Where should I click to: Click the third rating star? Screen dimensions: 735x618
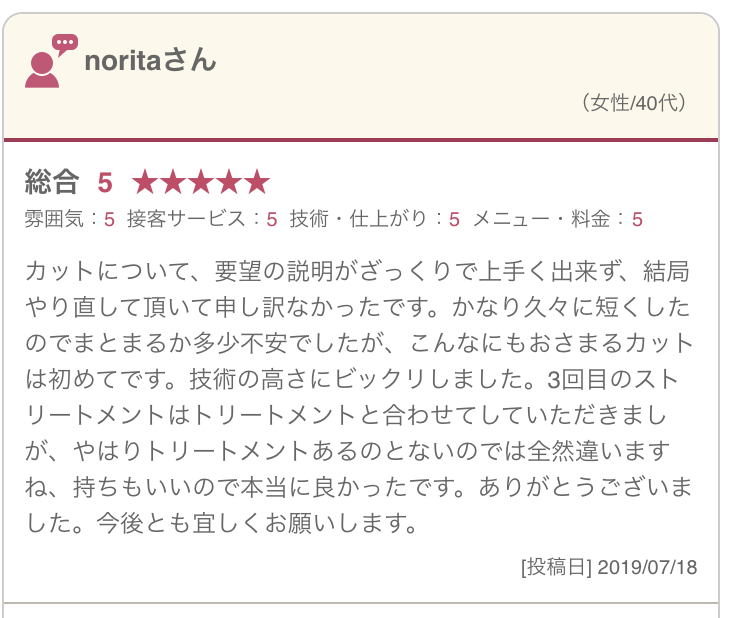tap(201, 182)
